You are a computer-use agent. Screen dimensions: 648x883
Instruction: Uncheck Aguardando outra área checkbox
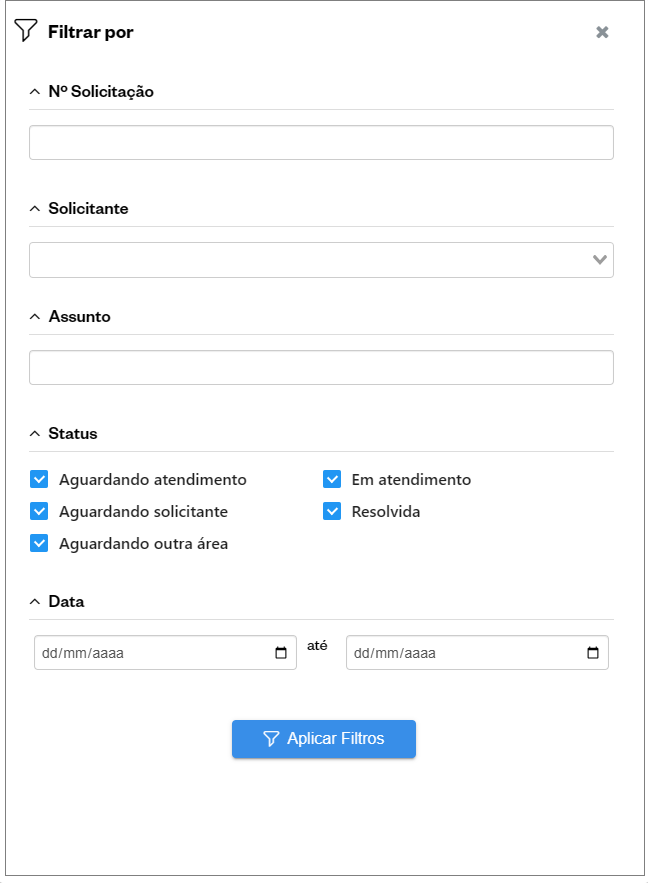39,543
